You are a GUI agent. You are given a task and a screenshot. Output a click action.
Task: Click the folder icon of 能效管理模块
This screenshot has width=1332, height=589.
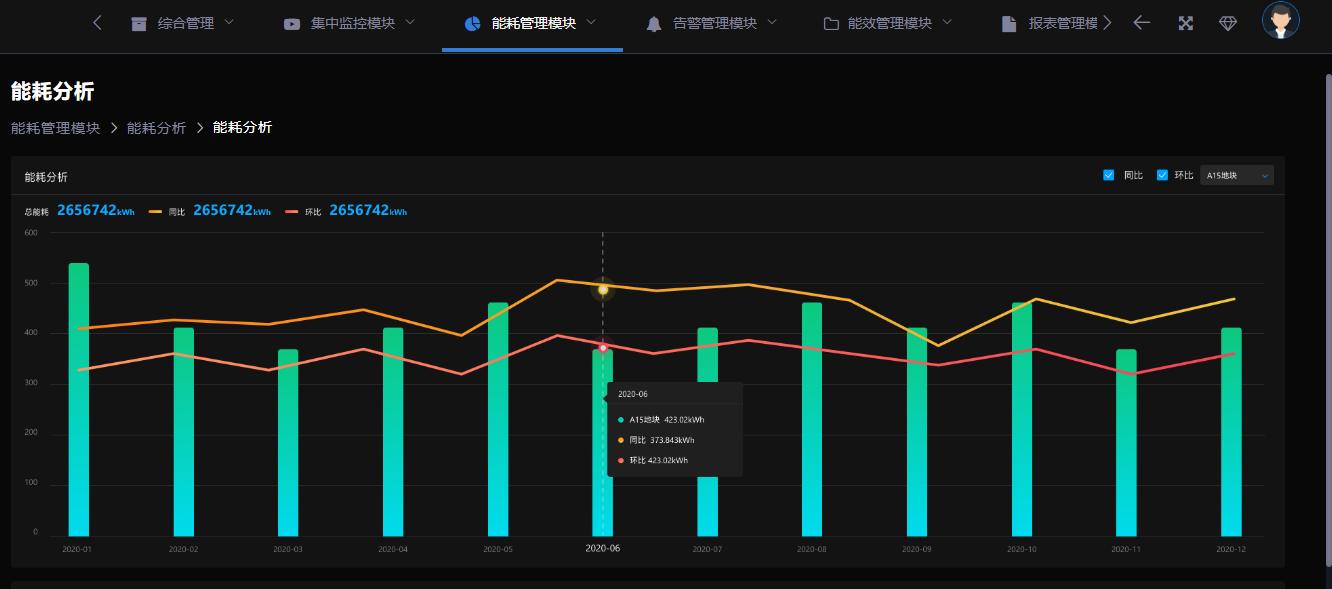coord(831,23)
